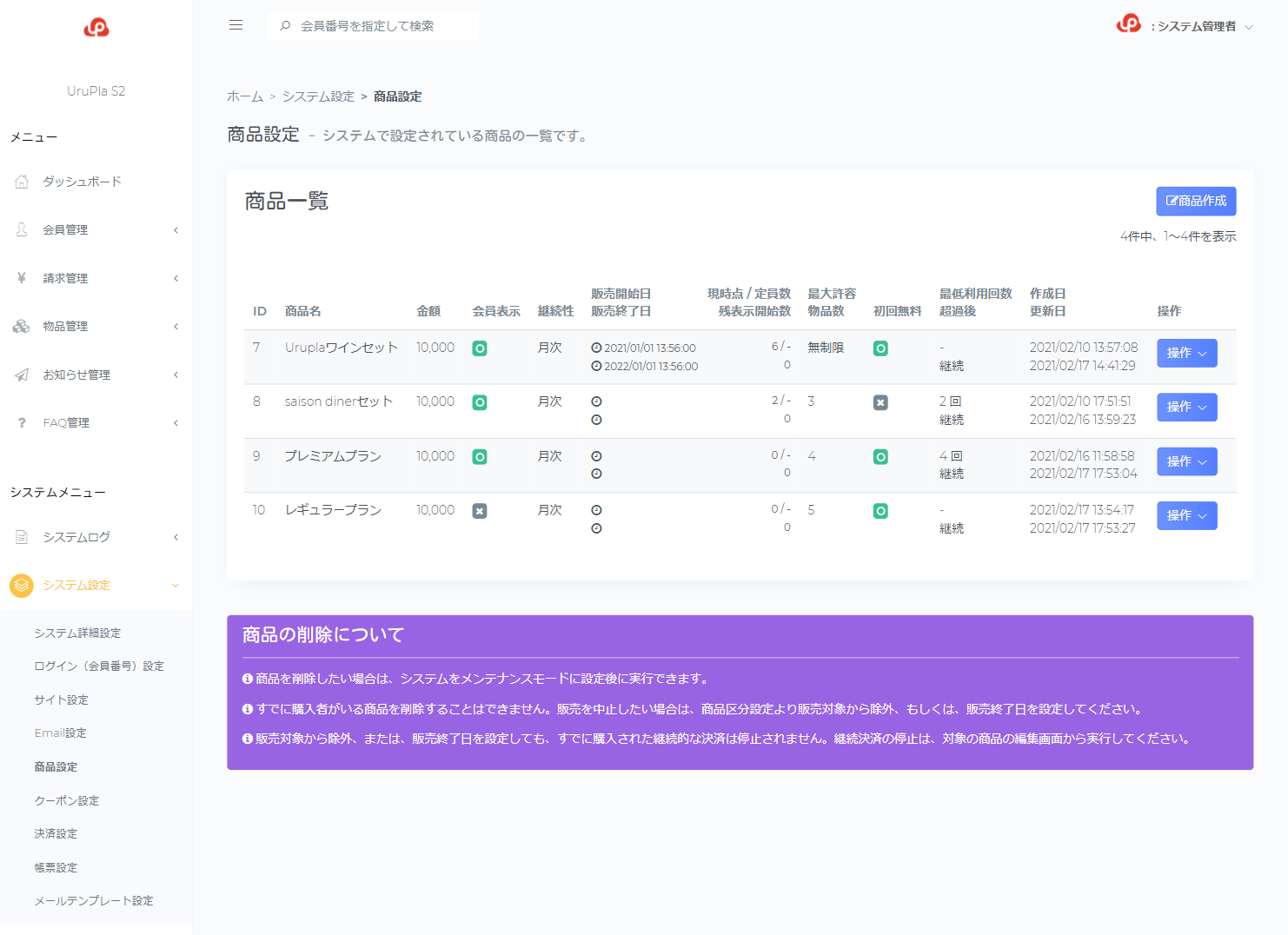Click the sale start clock icon for saison dinerセット
The width and height of the screenshot is (1288, 935).
596,401
